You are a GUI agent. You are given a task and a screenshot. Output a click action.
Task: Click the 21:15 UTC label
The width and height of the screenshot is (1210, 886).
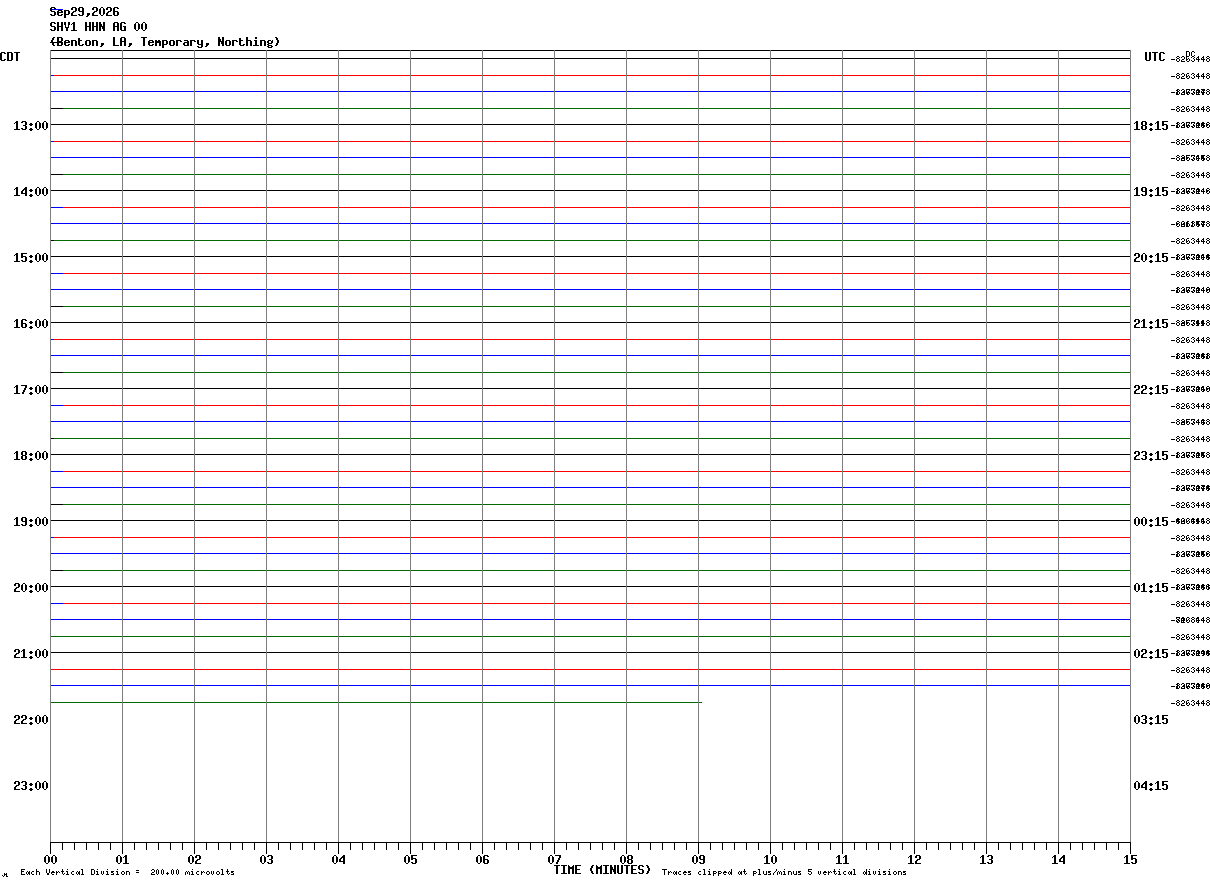(1150, 323)
